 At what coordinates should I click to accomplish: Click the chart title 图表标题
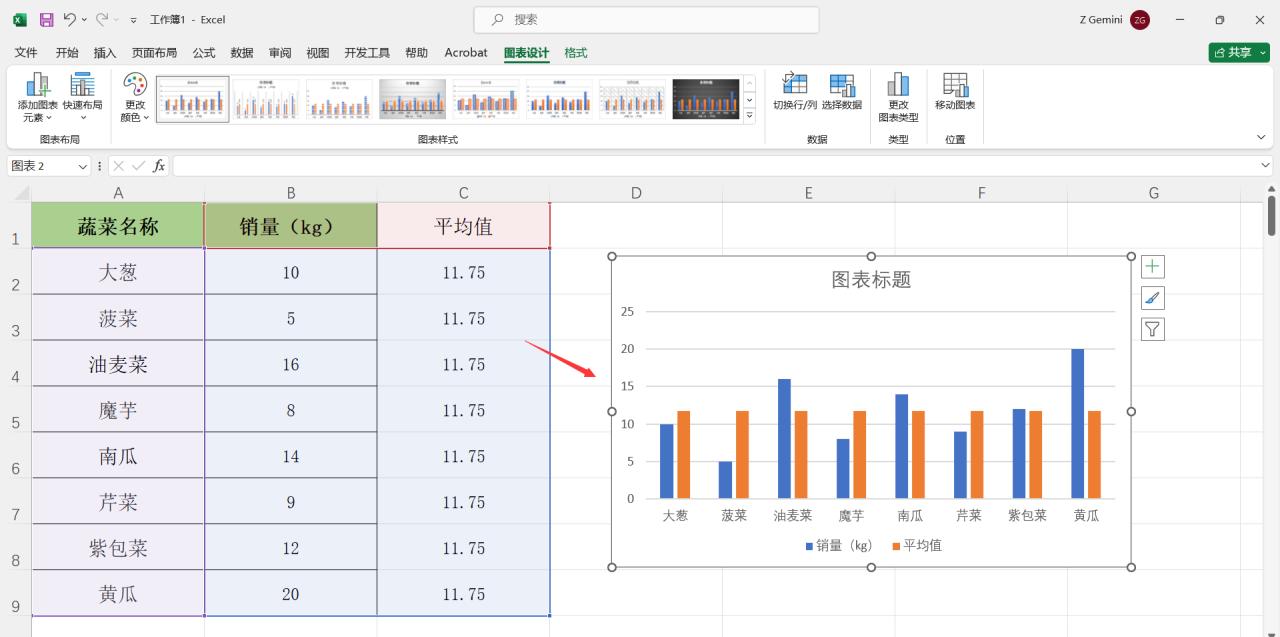[x=871, y=280]
